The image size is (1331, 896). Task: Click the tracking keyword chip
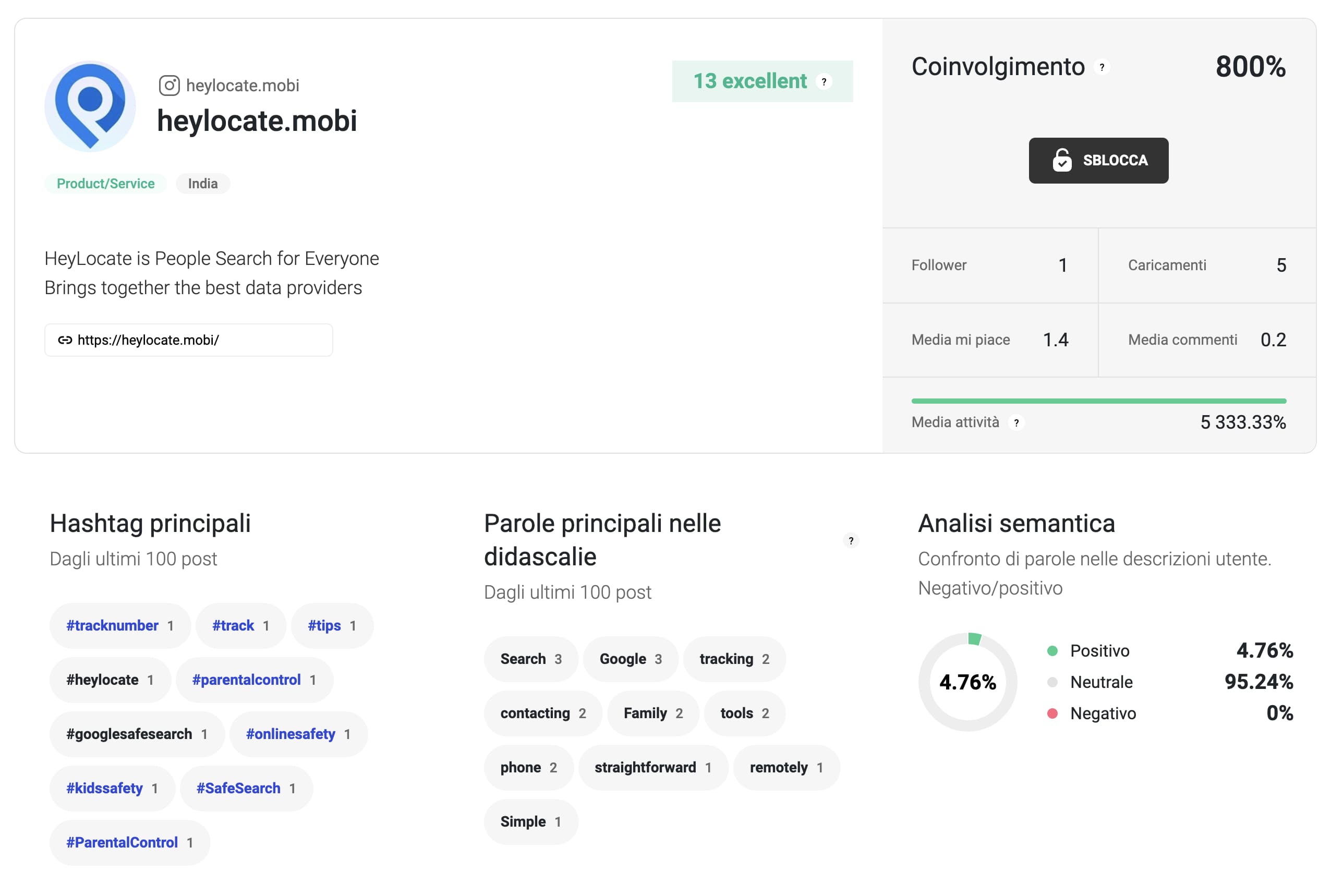point(734,659)
